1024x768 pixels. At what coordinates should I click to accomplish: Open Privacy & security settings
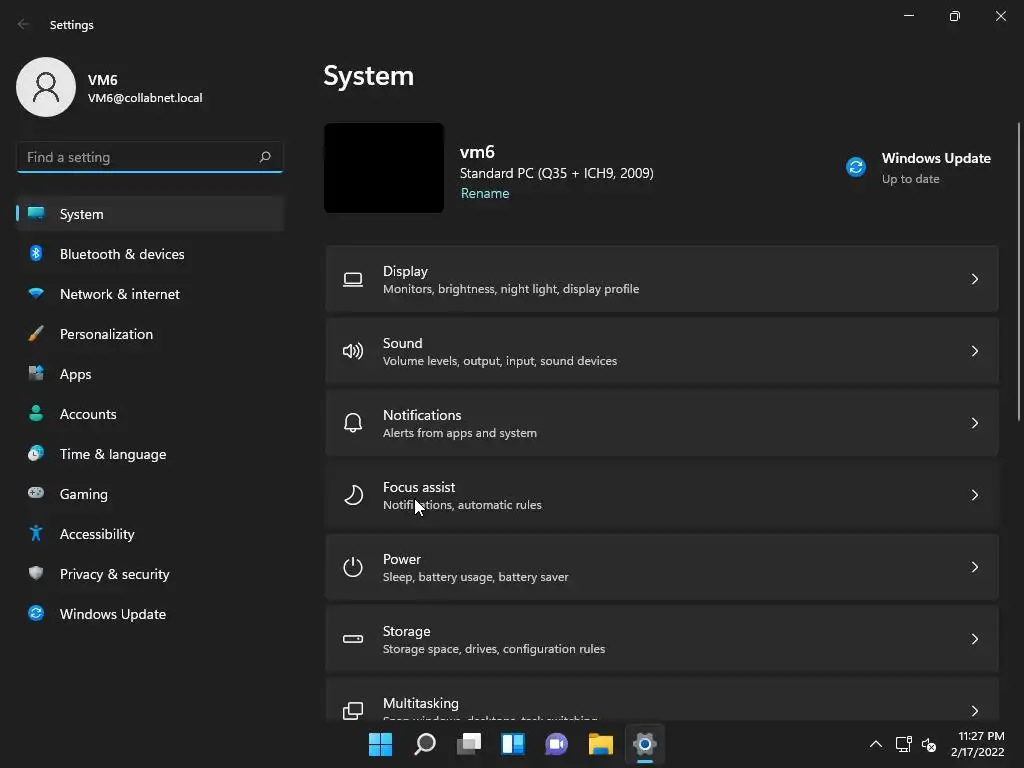[150, 574]
